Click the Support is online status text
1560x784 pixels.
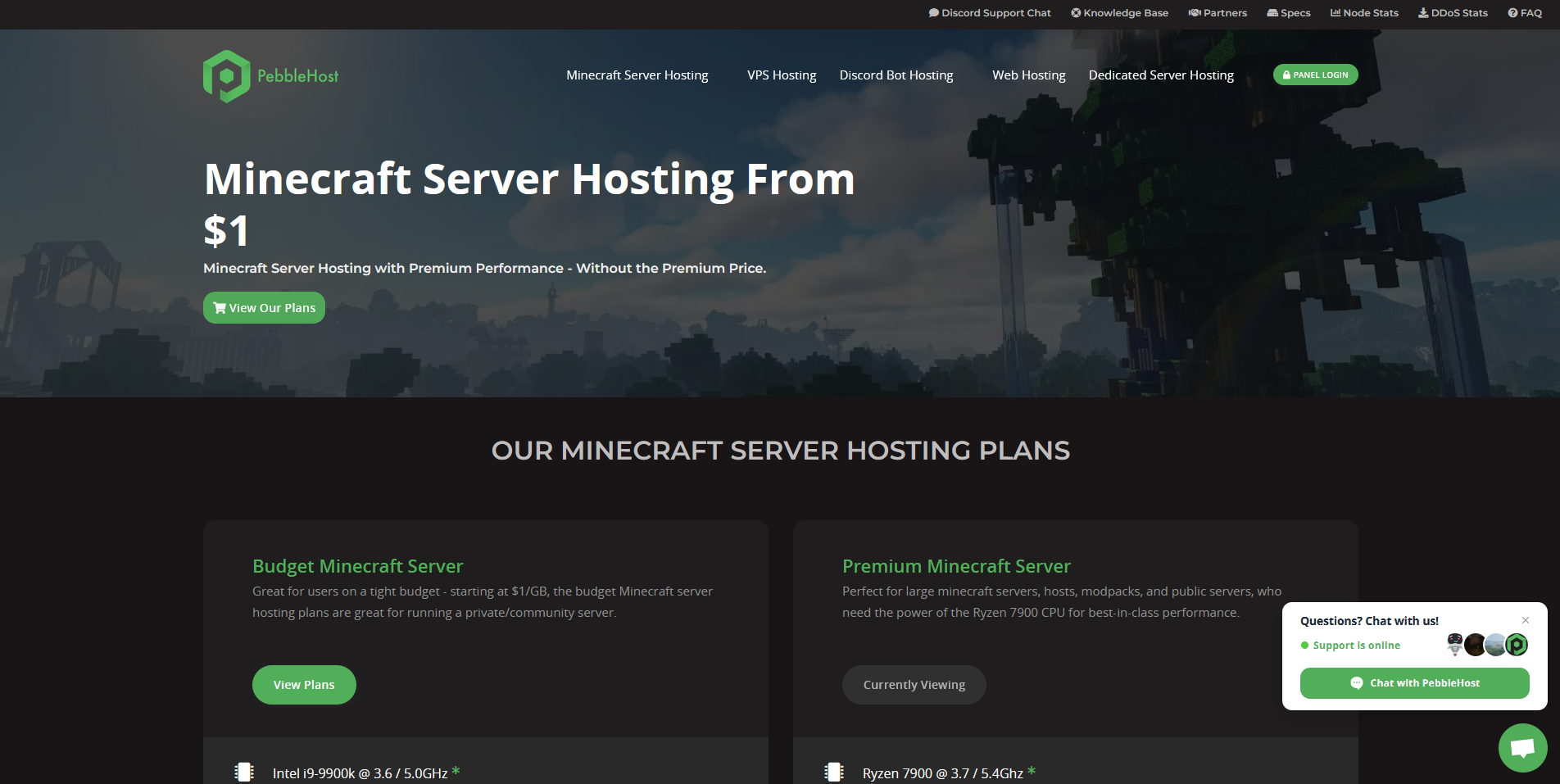coord(1356,646)
